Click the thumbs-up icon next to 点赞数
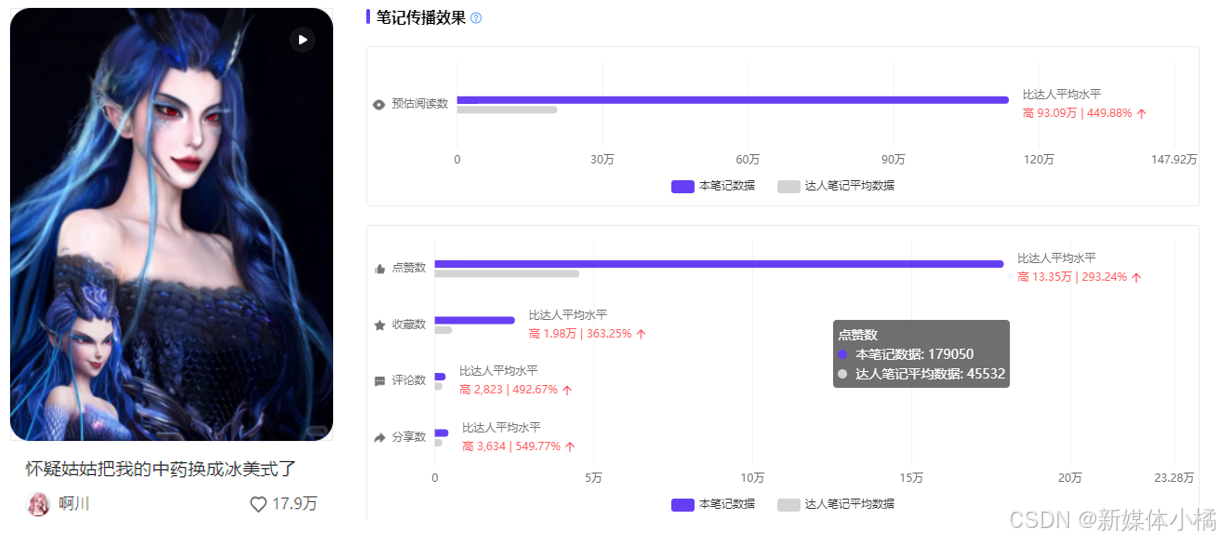 pyautogui.click(x=379, y=268)
